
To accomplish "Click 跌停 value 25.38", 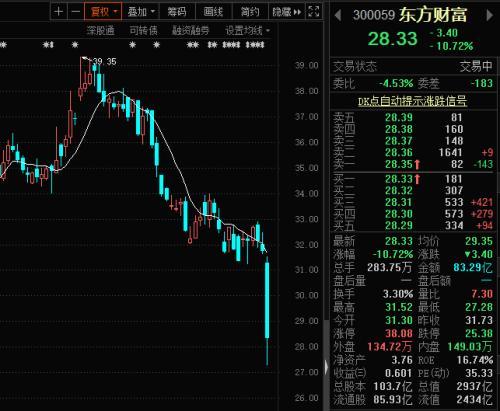I will (479, 333).
